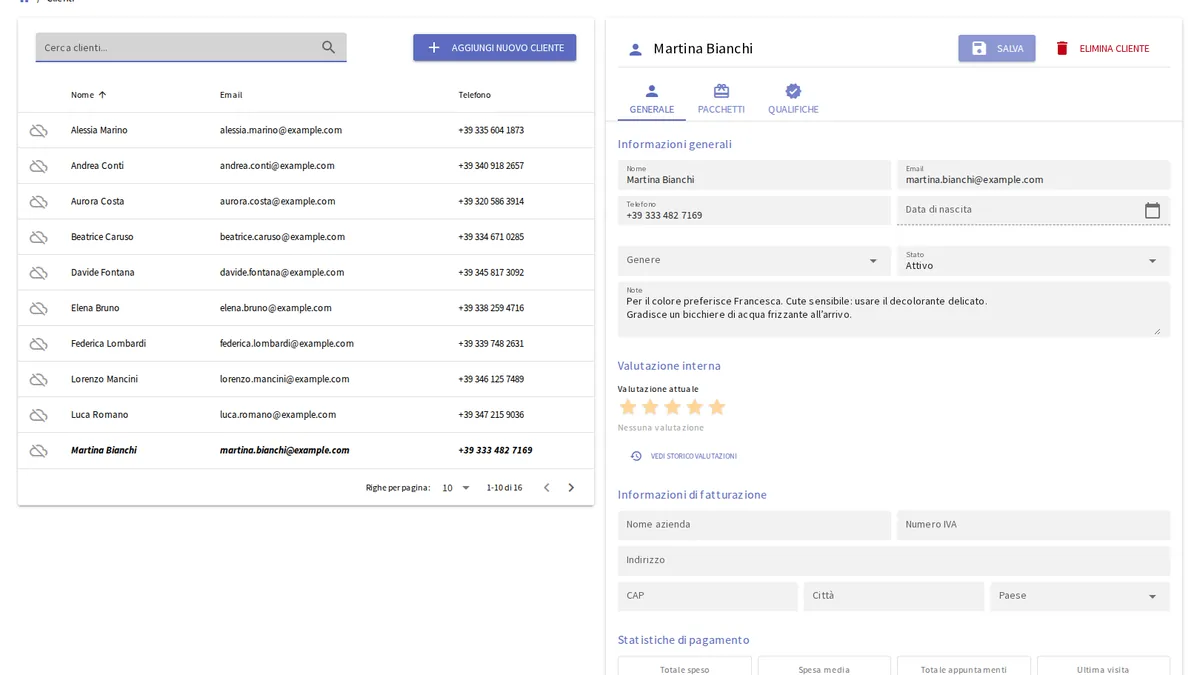Set rating to three stars
Image resolution: width=1200 pixels, height=675 pixels.
point(672,407)
